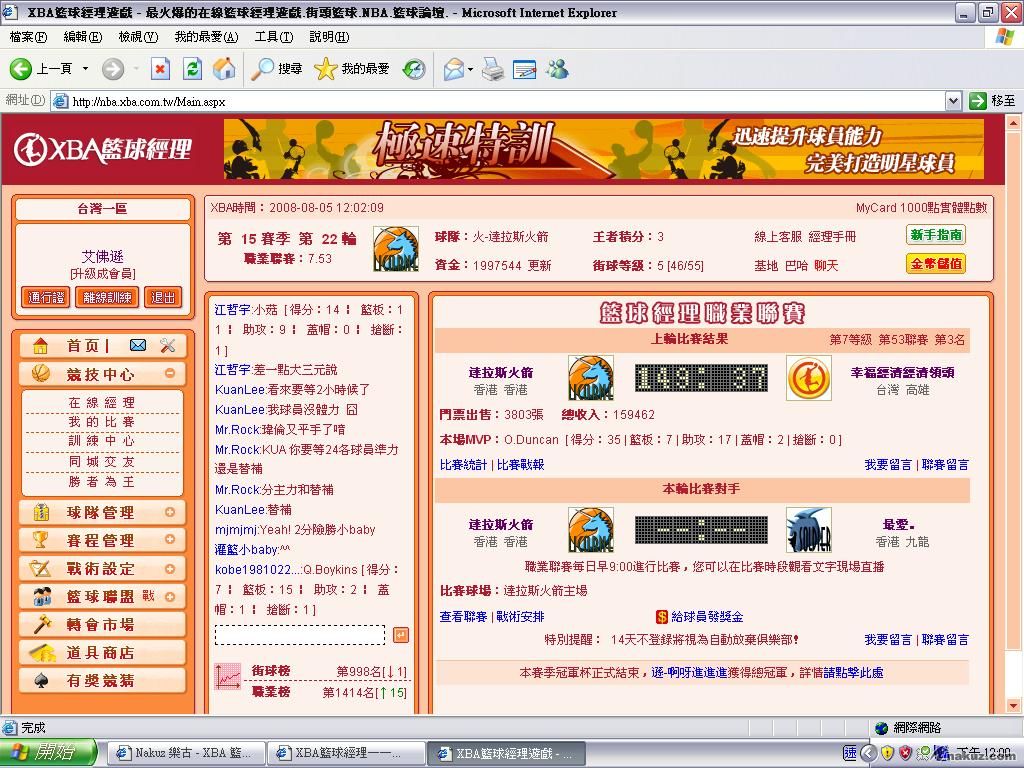Click the browser Home toolbar icon
Image resolution: width=1024 pixels, height=768 pixels.
(224, 68)
